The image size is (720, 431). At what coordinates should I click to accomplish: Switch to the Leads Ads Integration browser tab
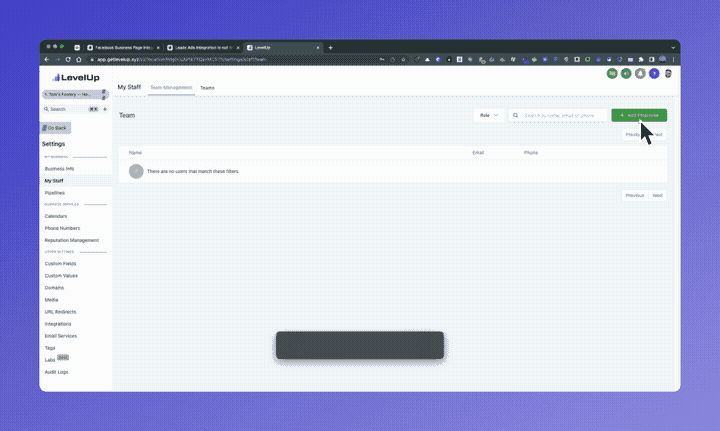pos(203,48)
